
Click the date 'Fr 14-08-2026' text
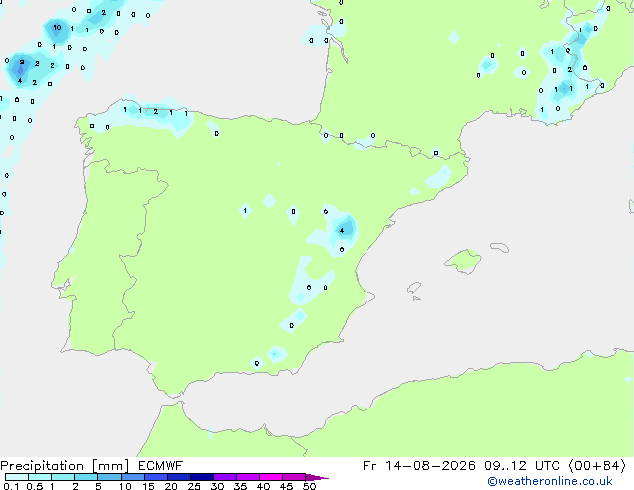[418, 466]
